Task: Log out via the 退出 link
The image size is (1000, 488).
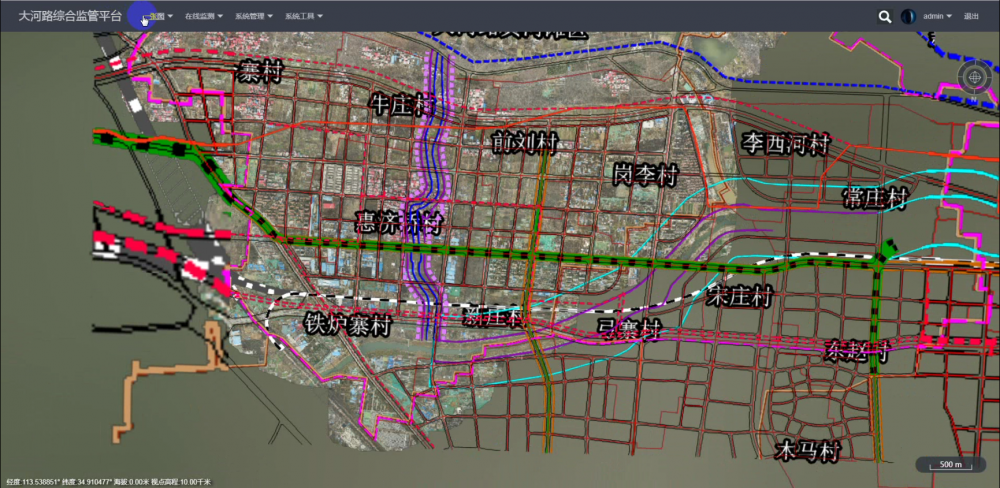Action: tap(971, 16)
